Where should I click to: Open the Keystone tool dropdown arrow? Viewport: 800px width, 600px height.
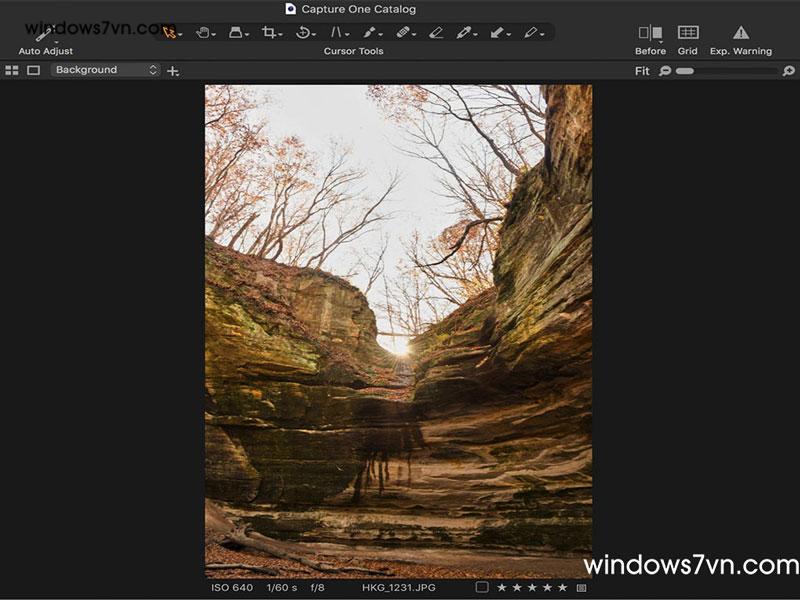(x=347, y=35)
